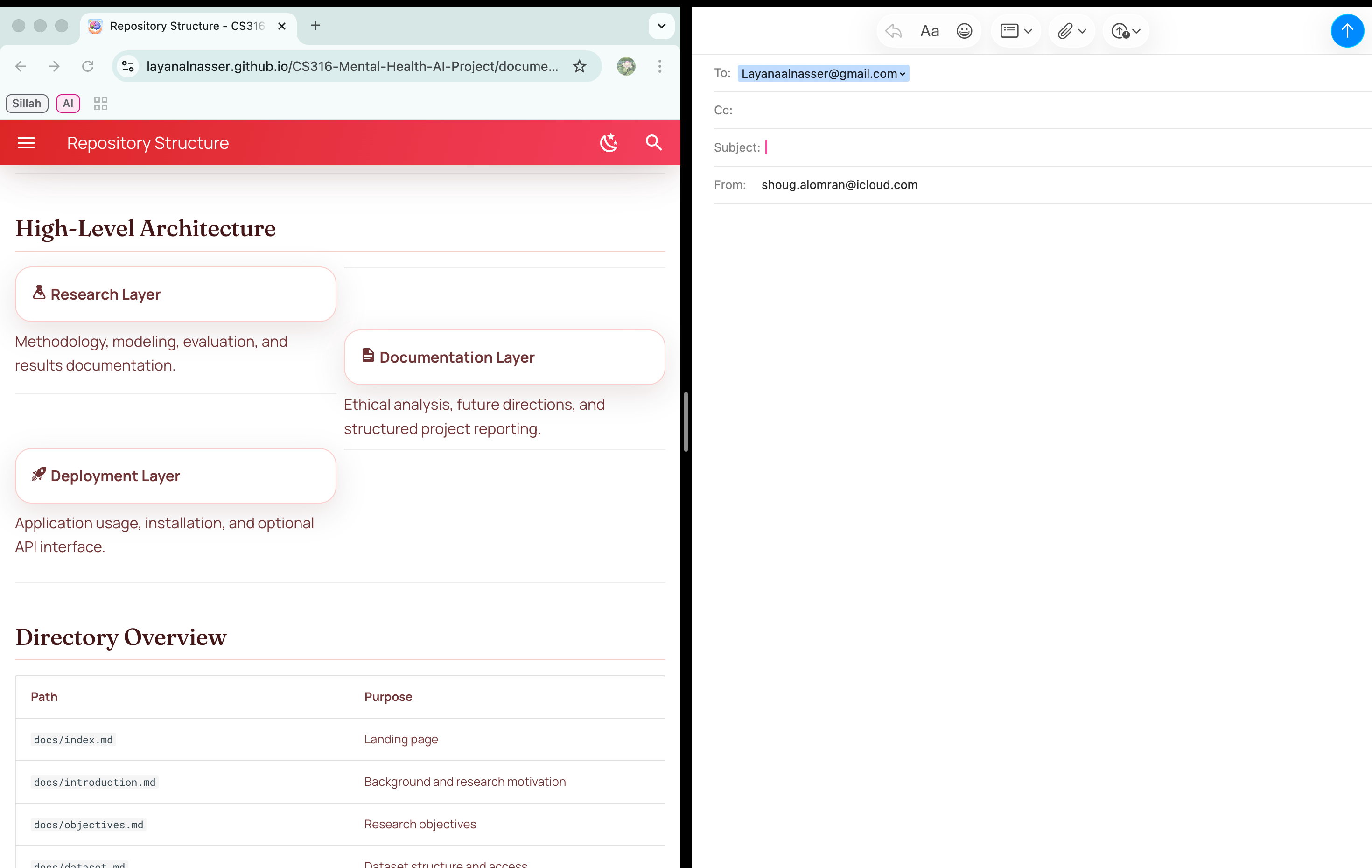Image resolution: width=1372 pixels, height=868 pixels.
Task: Select the Repository Structure - CS316 tab
Action: click(x=189, y=26)
